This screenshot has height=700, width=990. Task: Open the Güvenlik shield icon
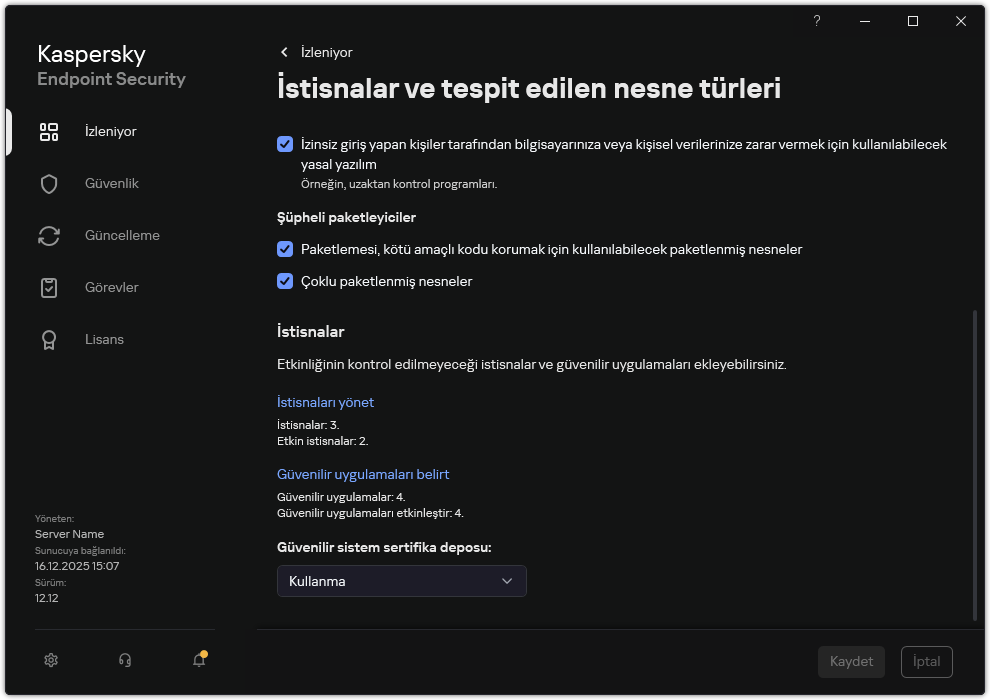pos(49,184)
